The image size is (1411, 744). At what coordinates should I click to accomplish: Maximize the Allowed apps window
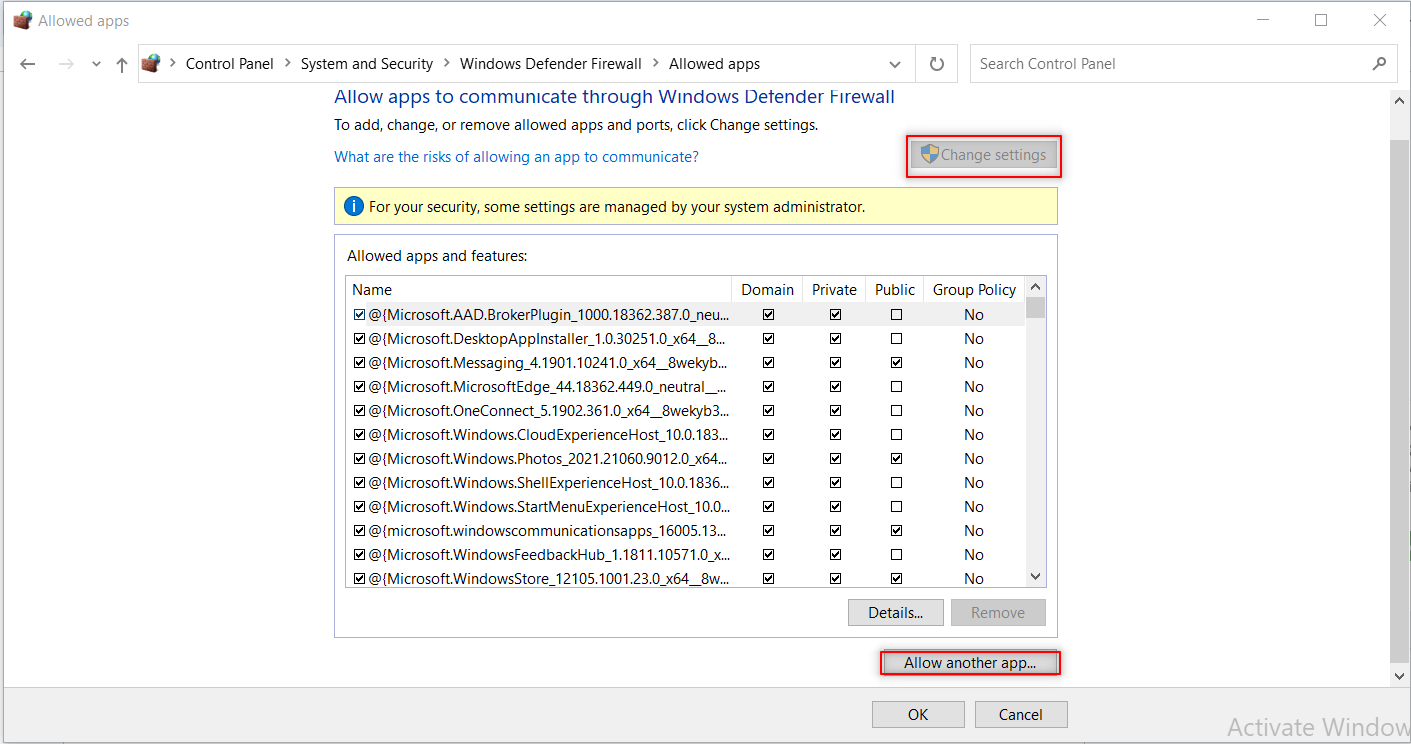point(1321,20)
